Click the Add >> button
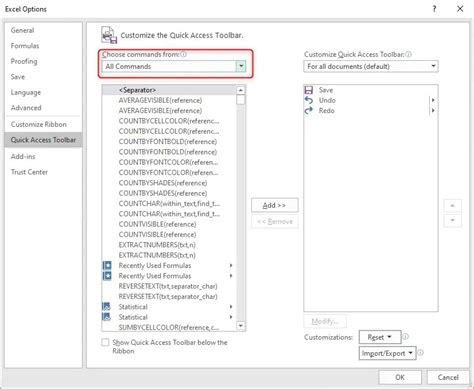 tap(275, 205)
